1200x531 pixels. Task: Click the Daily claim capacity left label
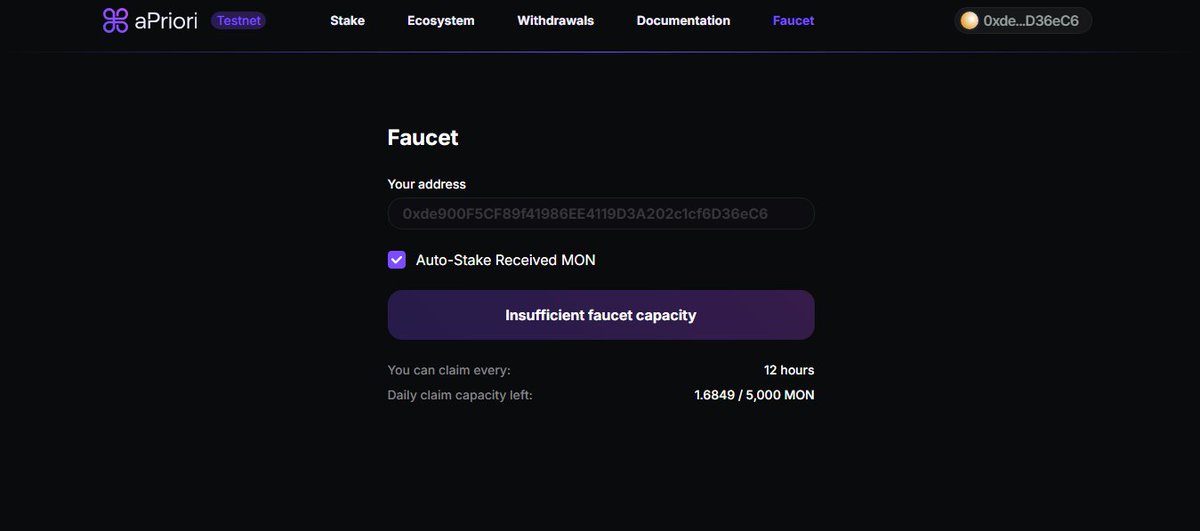click(x=460, y=395)
